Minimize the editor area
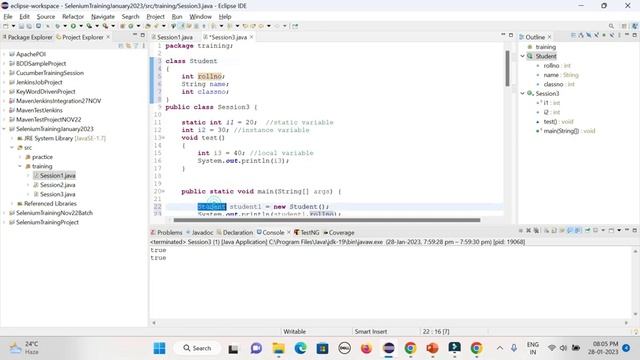 click(503, 35)
